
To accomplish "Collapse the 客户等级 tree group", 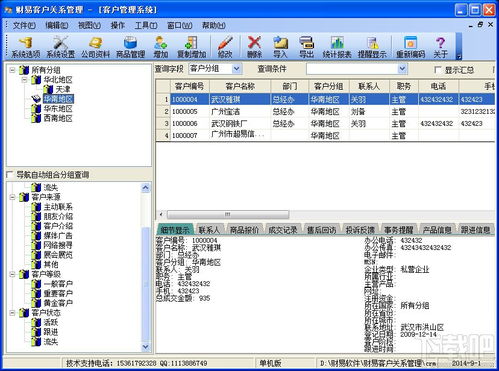I will click(x=12, y=274).
